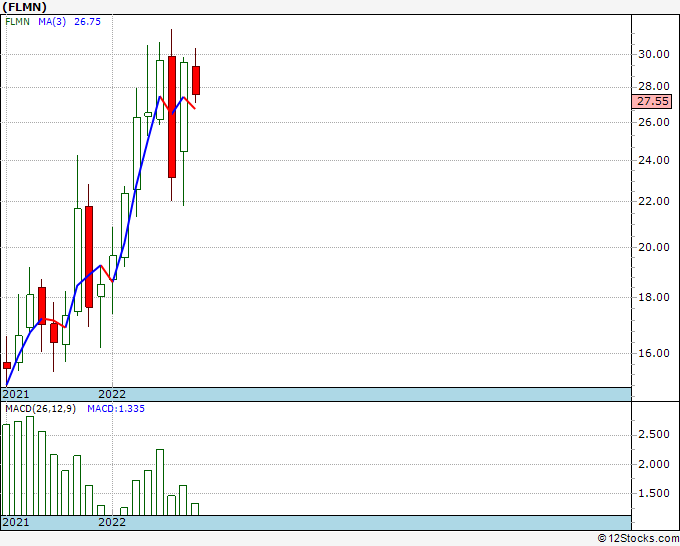Click the last MACD histogram bar

(x=195, y=509)
